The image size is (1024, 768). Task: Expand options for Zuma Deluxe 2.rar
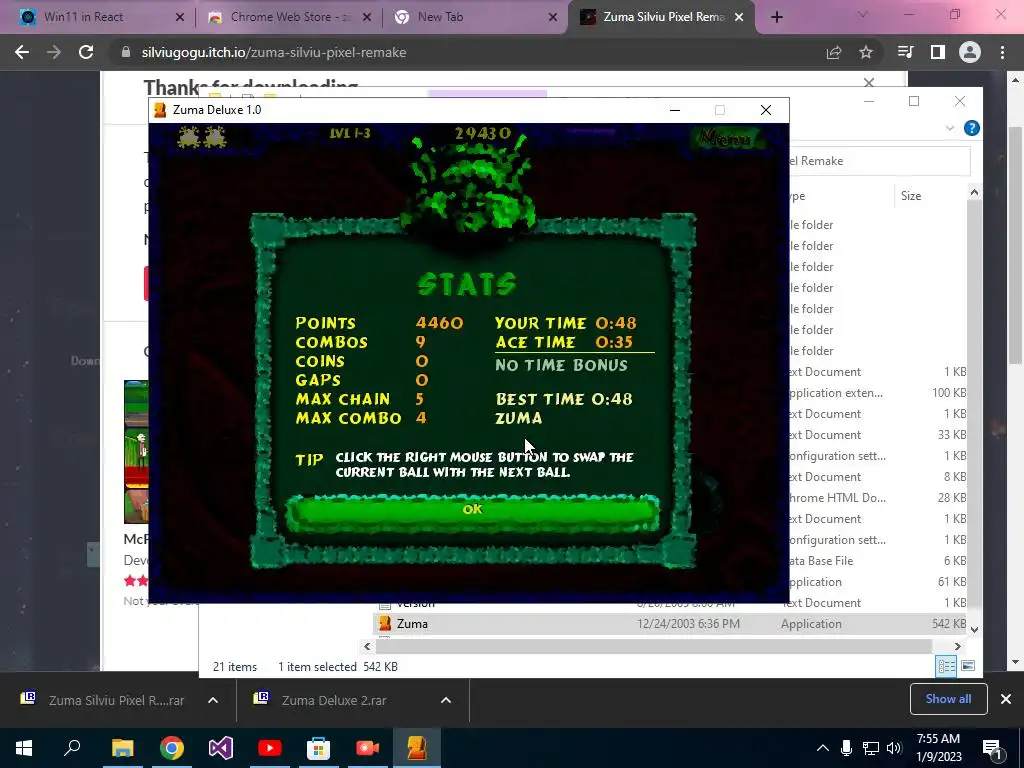click(x=446, y=700)
